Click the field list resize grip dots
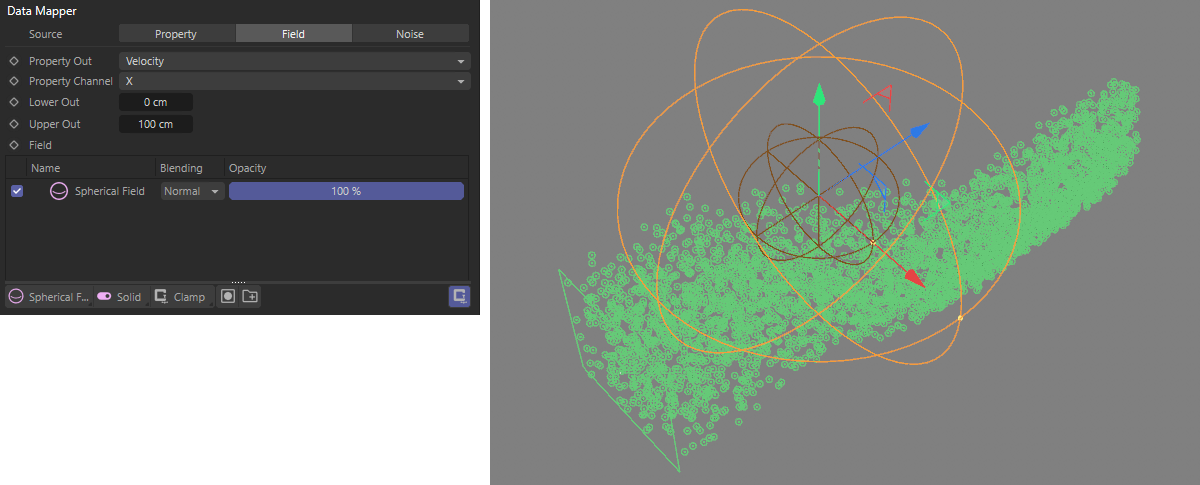 pos(238,282)
